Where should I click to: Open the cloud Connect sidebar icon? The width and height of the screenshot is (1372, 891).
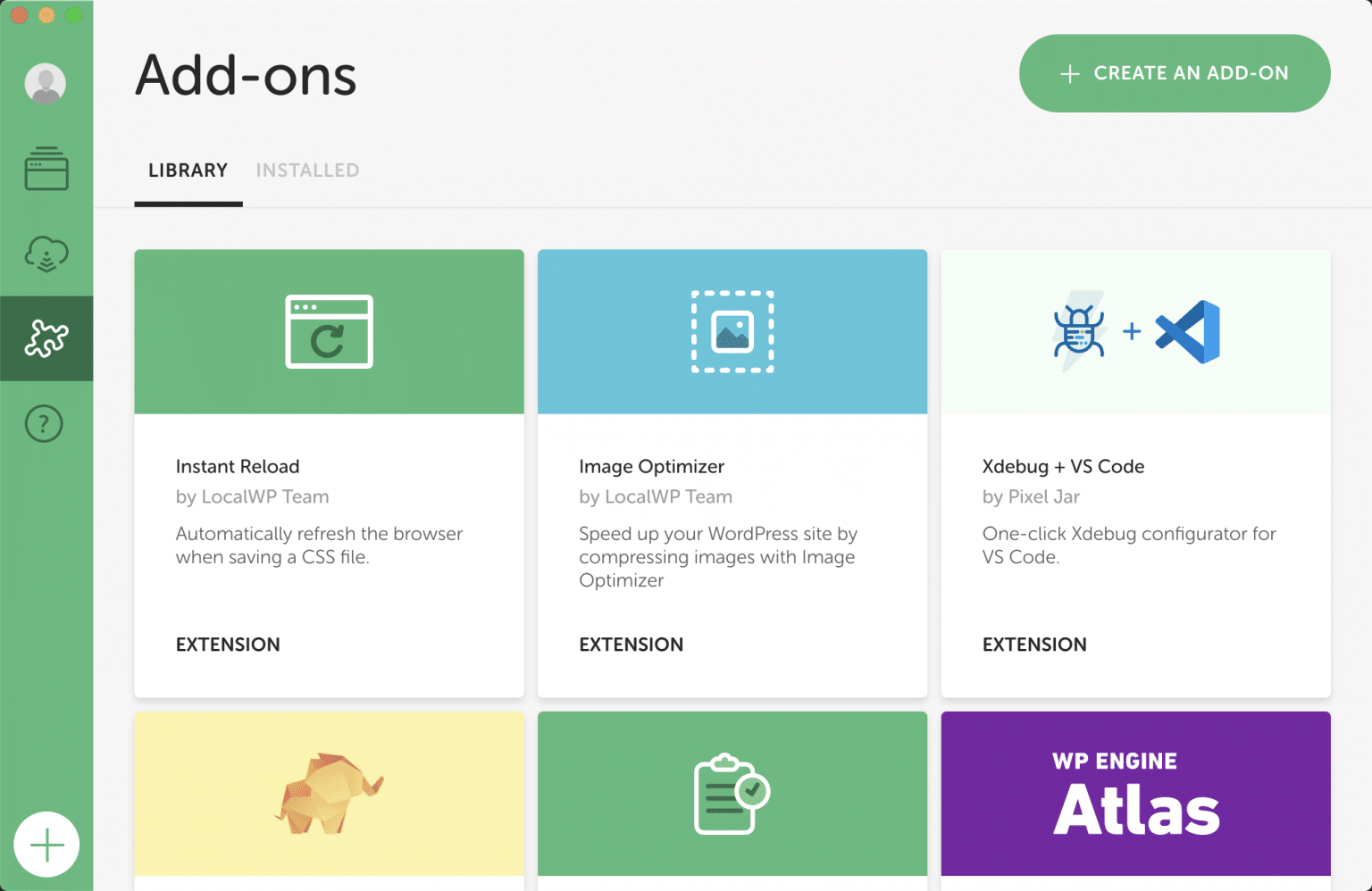pos(46,254)
